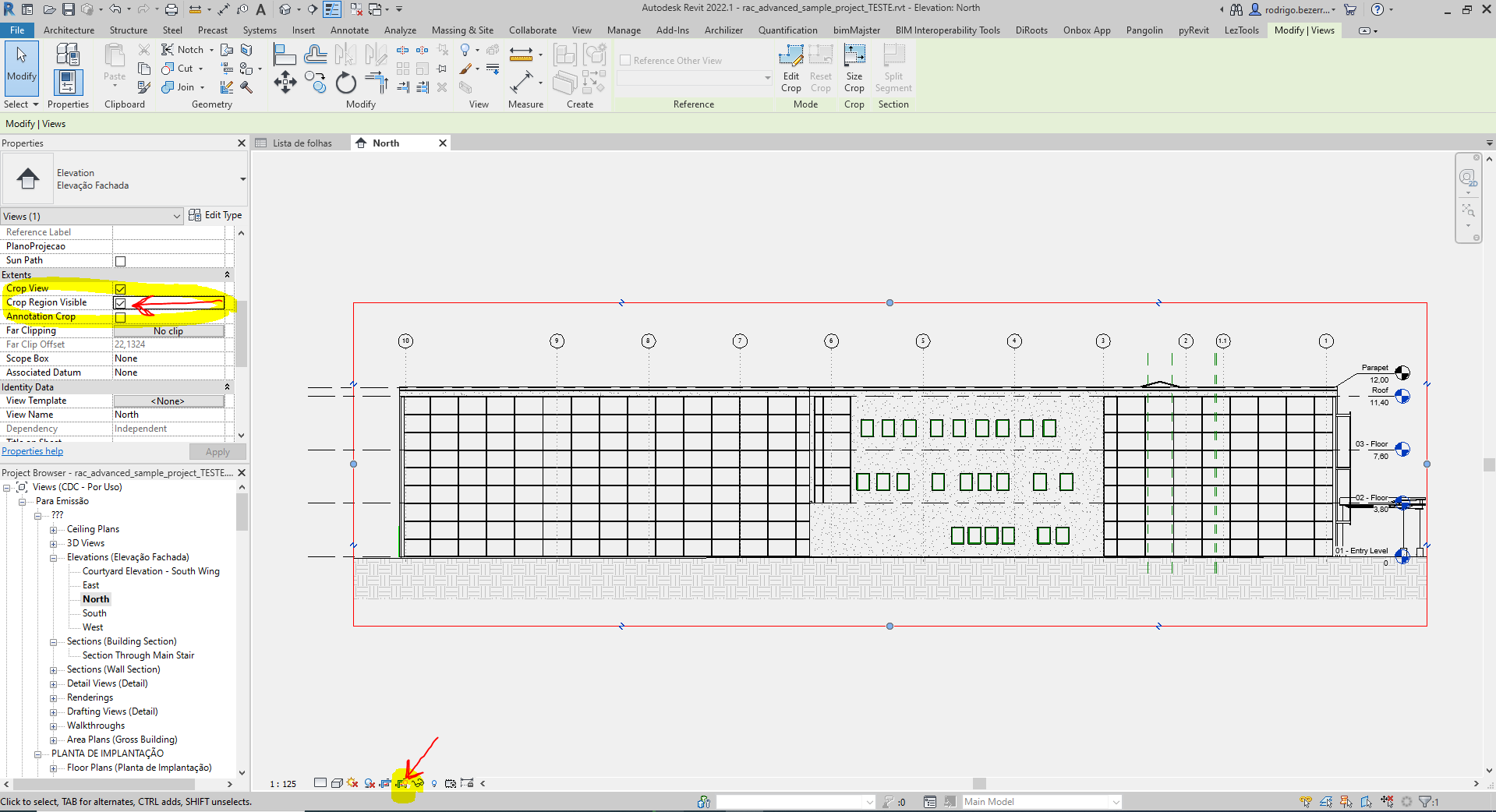
Task: Toggle Reveal Hidden Elements lightbulb in status bar
Action: pyautogui.click(x=434, y=784)
